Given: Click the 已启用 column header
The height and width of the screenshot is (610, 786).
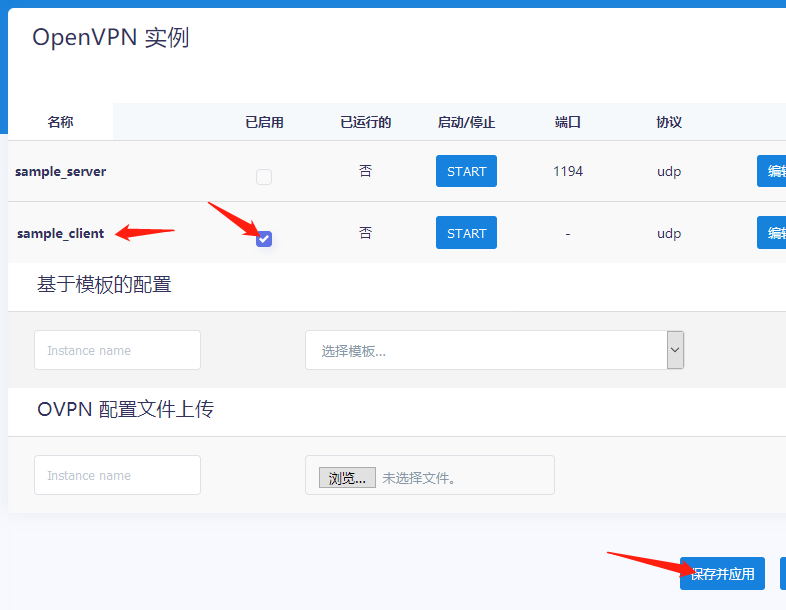Looking at the screenshot, I should coord(264,122).
